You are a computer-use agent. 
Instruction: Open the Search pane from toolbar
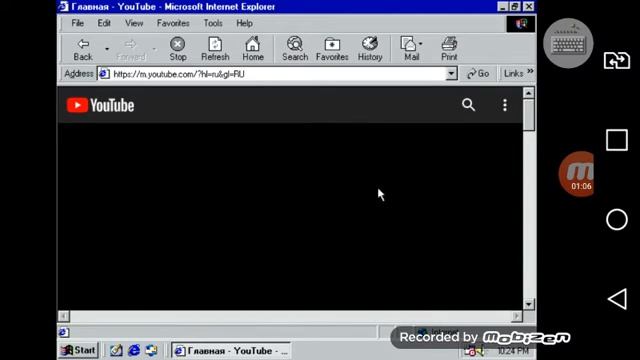coord(295,49)
